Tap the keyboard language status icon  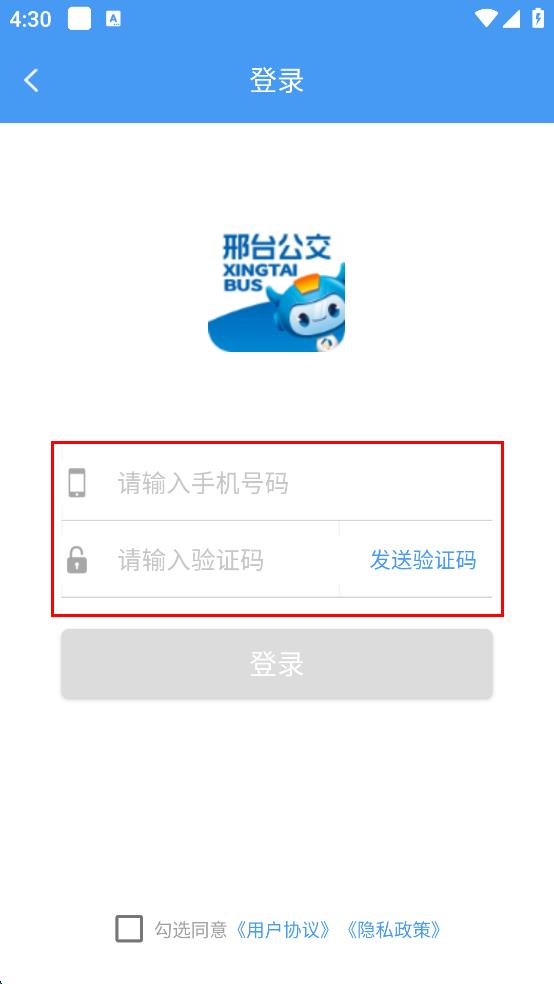114,19
